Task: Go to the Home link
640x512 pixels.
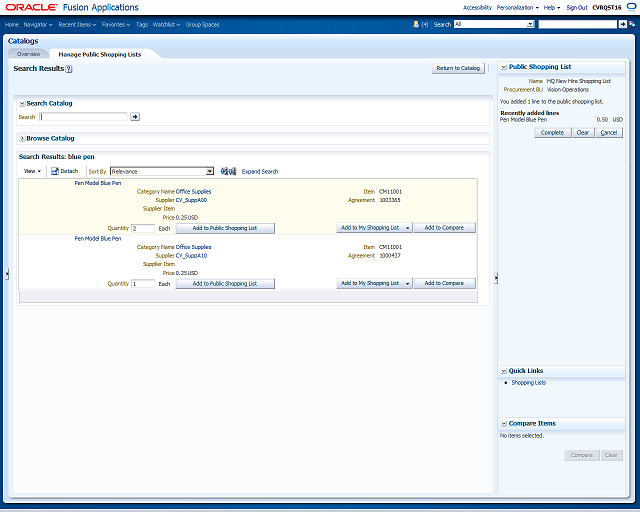Action: [x=12, y=24]
